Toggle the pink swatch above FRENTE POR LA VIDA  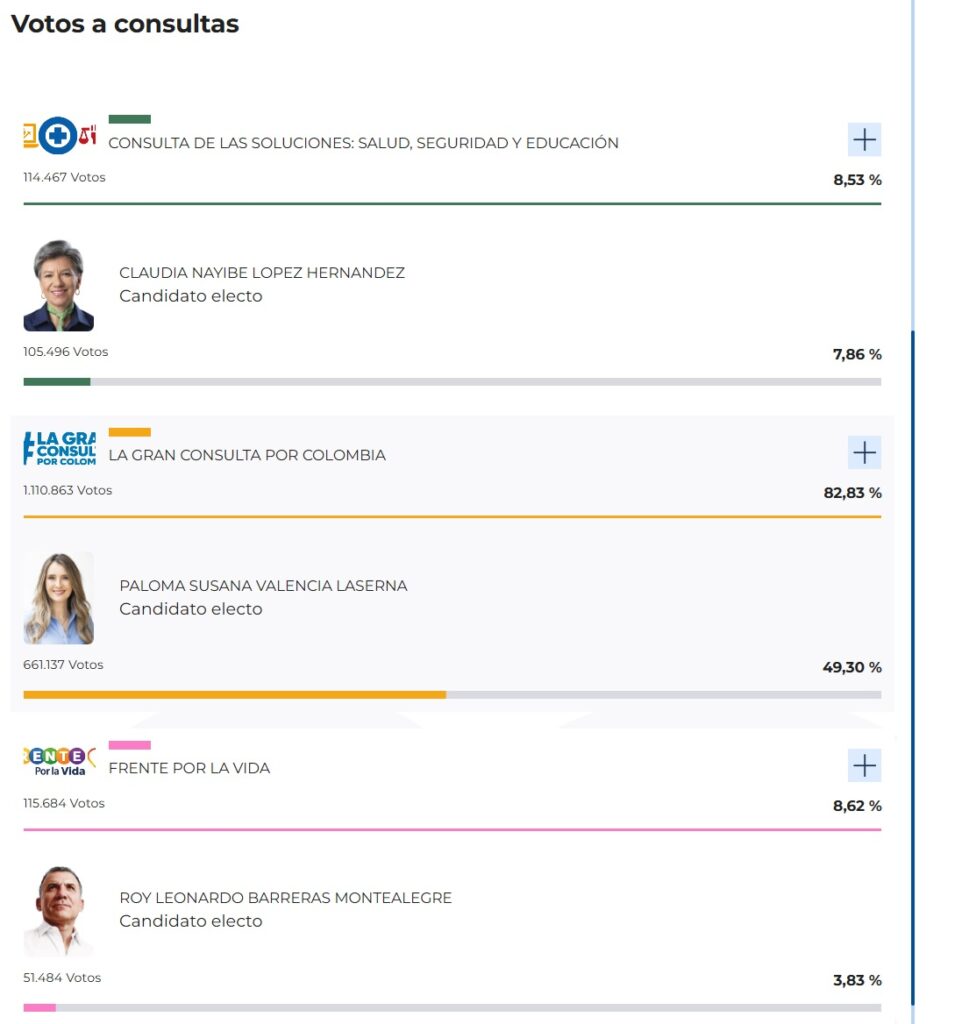click(x=131, y=744)
